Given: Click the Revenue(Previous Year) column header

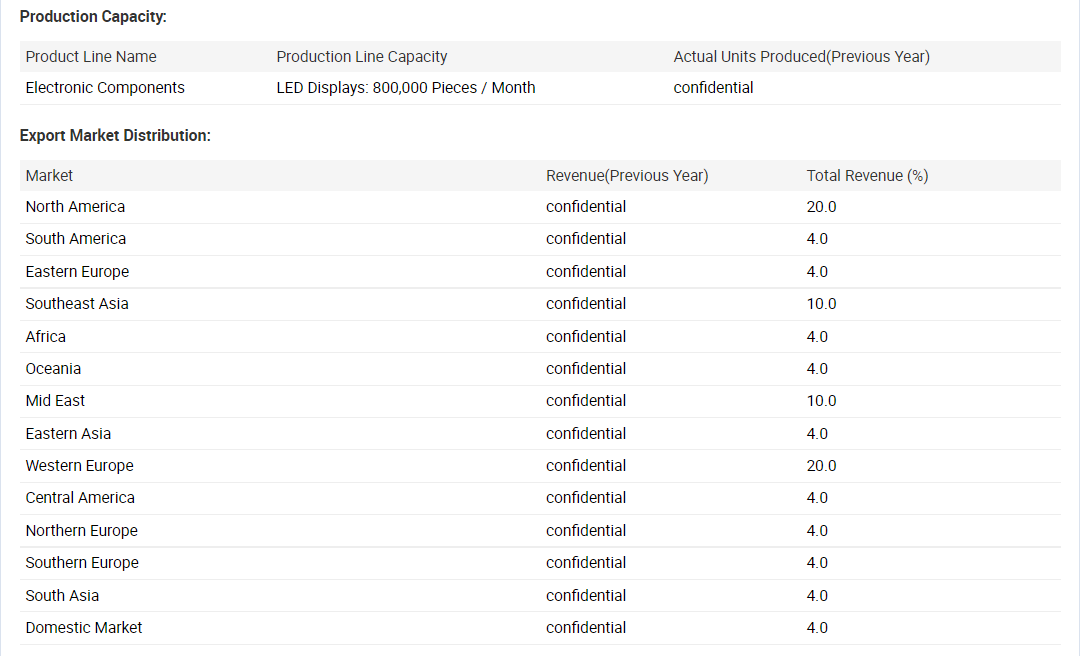Looking at the screenshot, I should coord(626,176).
